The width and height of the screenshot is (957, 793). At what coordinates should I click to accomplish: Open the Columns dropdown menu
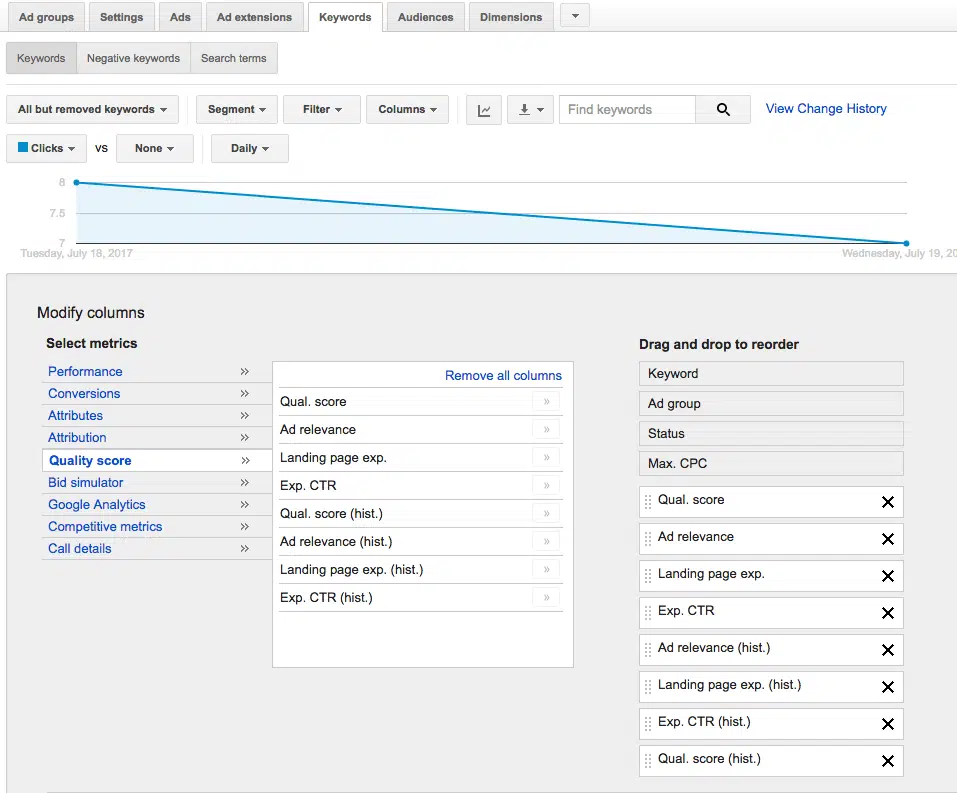(x=407, y=110)
